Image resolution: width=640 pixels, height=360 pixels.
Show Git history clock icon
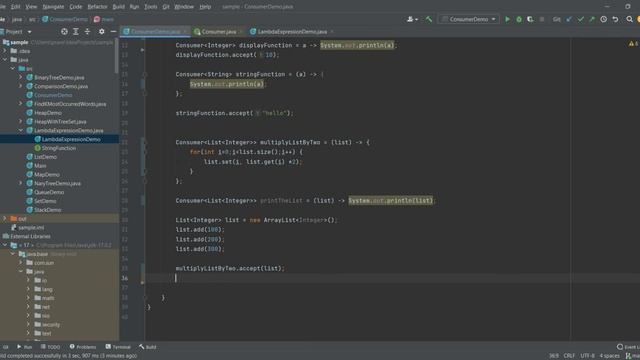pos(603,19)
